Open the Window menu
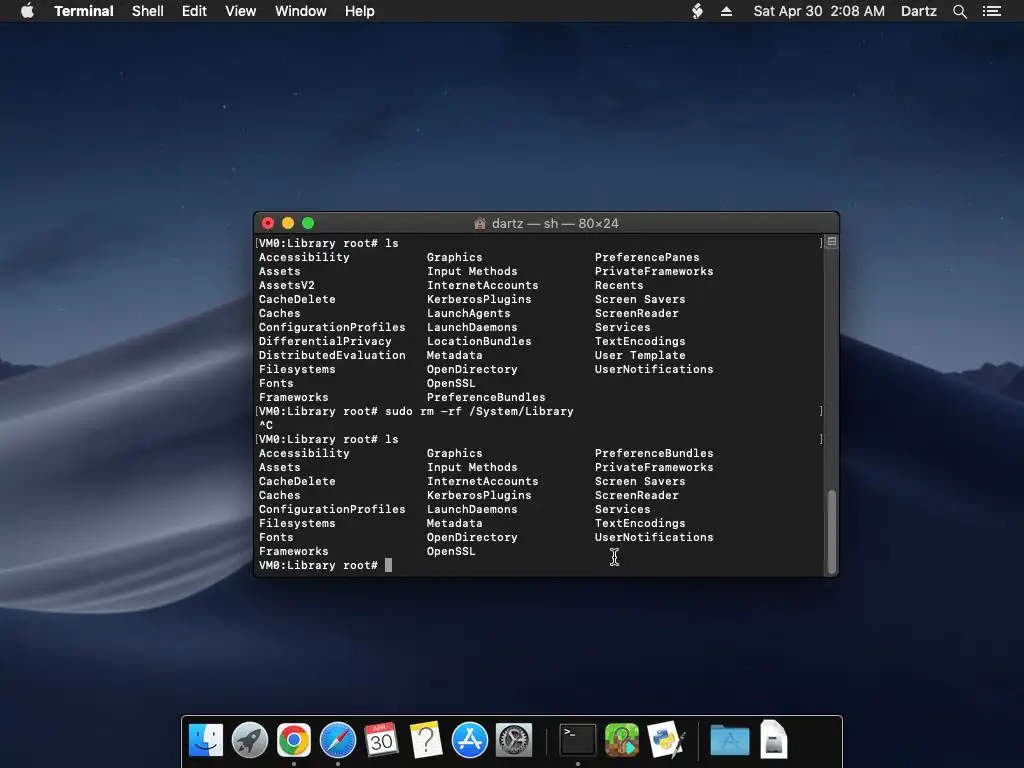 tap(300, 11)
